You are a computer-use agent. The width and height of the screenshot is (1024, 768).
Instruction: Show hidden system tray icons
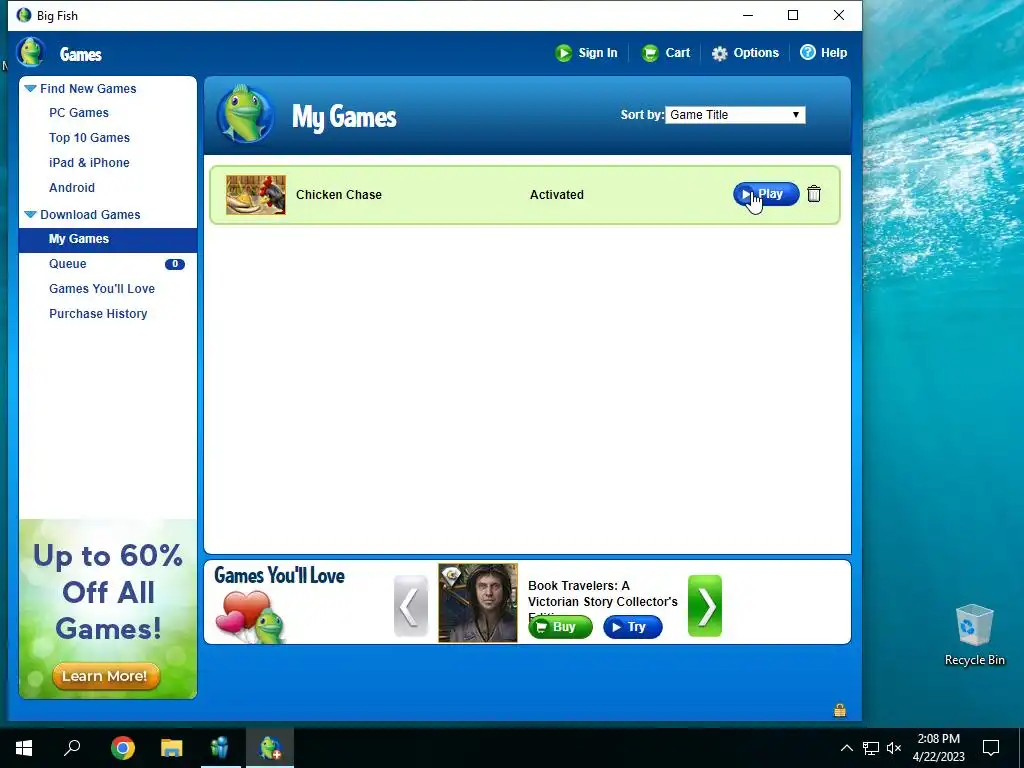(846, 748)
